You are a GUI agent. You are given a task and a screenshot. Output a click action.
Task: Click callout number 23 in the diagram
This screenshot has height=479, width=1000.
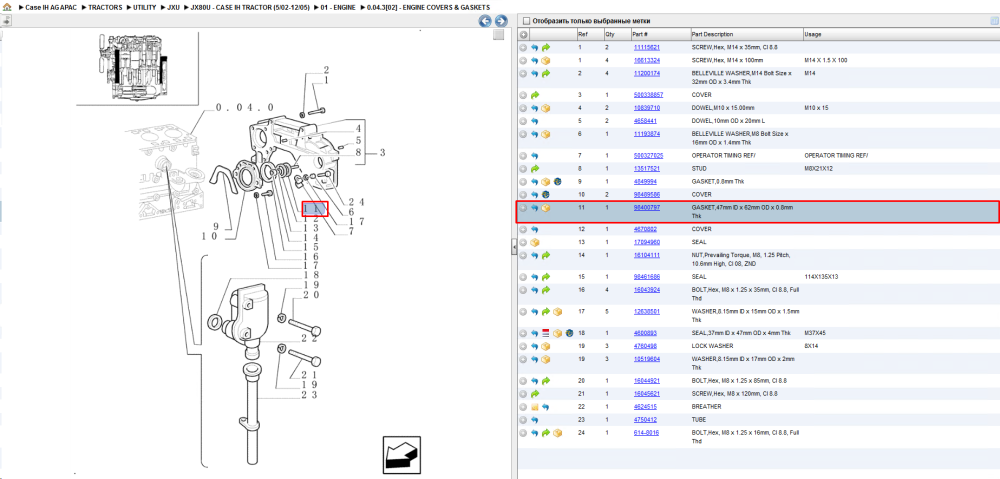tap(310, 395)
